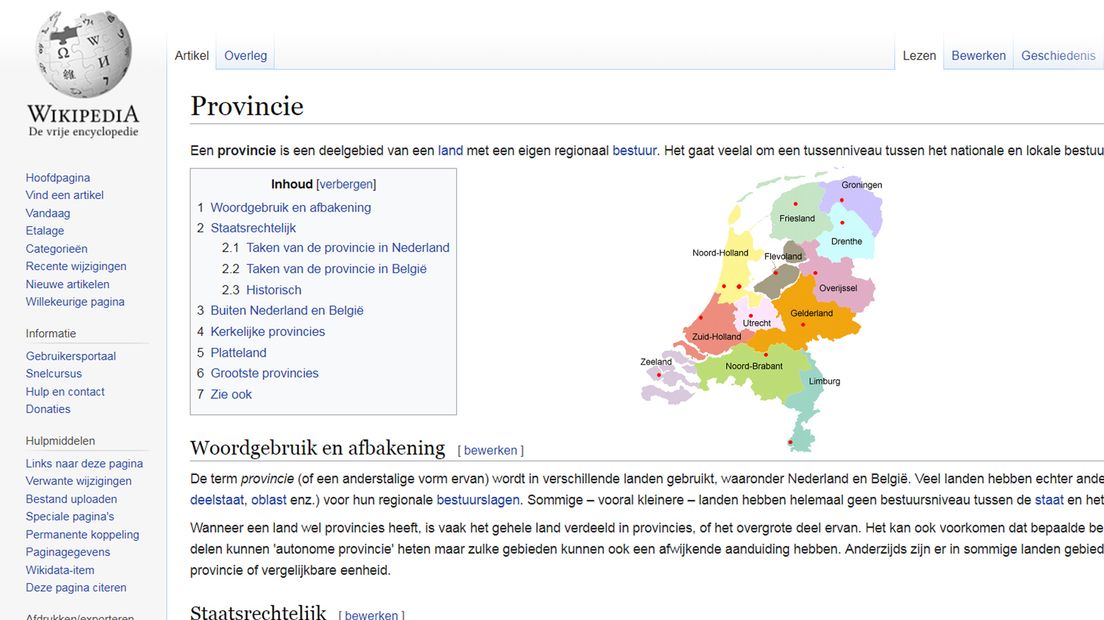Open Willekeurige pagina link

point(75,302)
